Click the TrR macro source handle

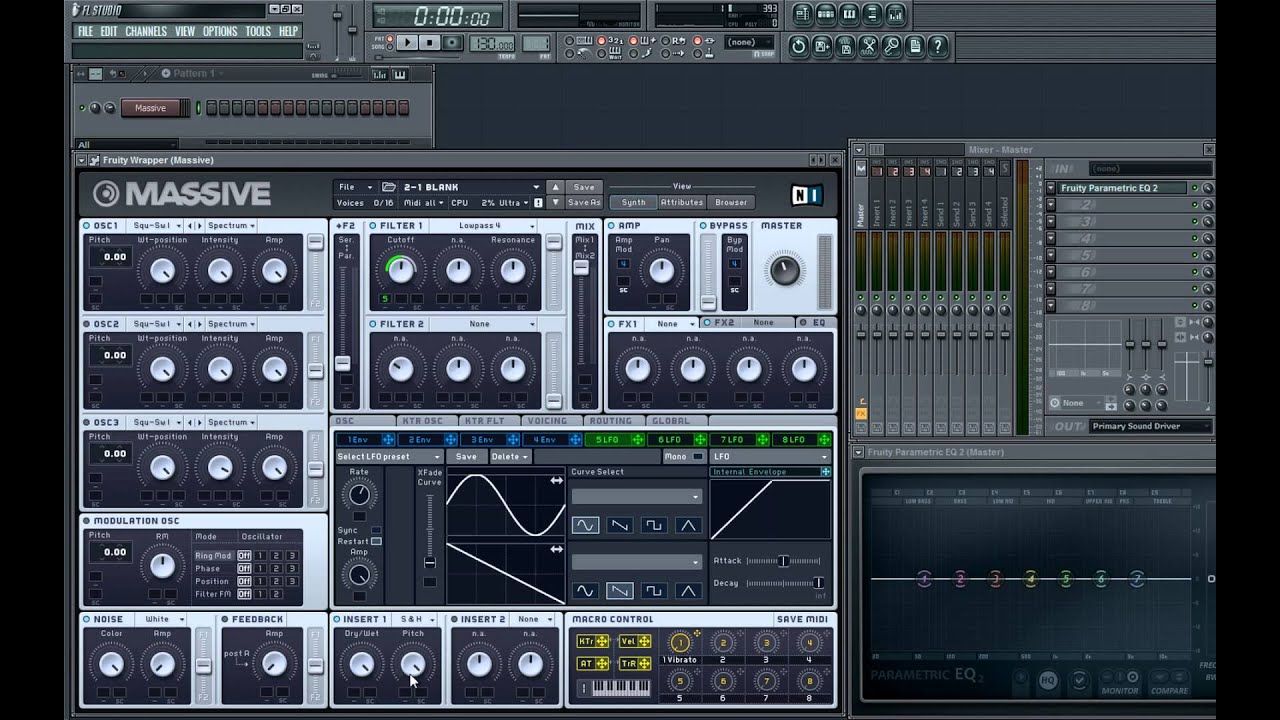644,664
